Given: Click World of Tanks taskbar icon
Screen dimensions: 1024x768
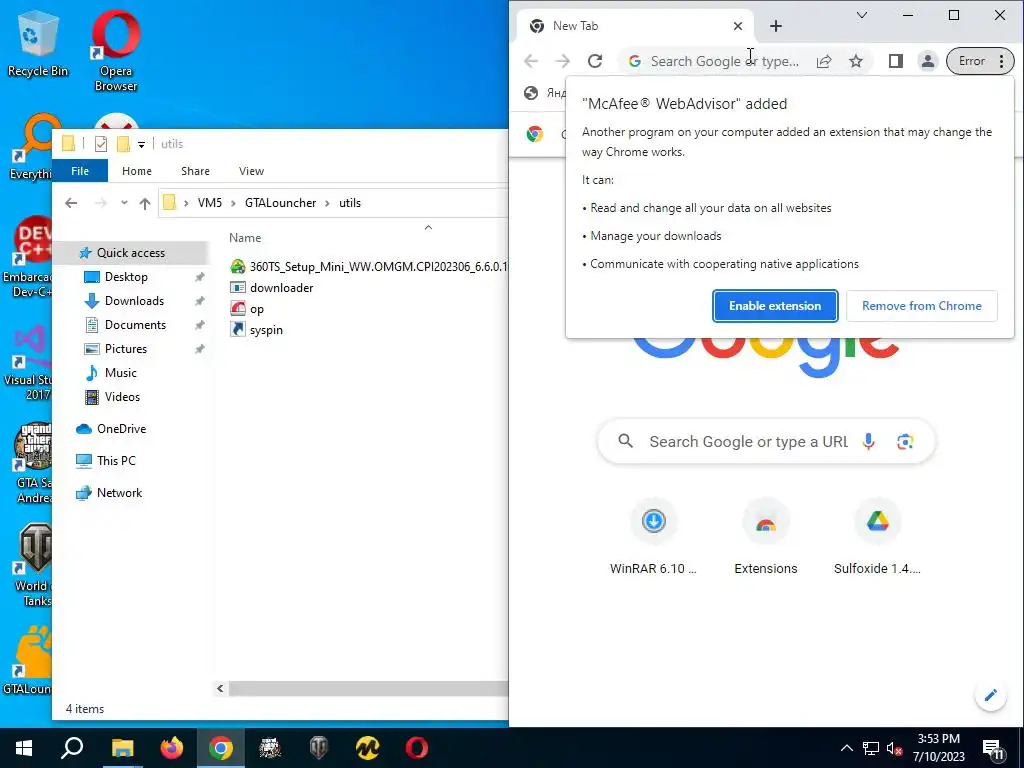Looking at the screenshot, I should [319, 748].
